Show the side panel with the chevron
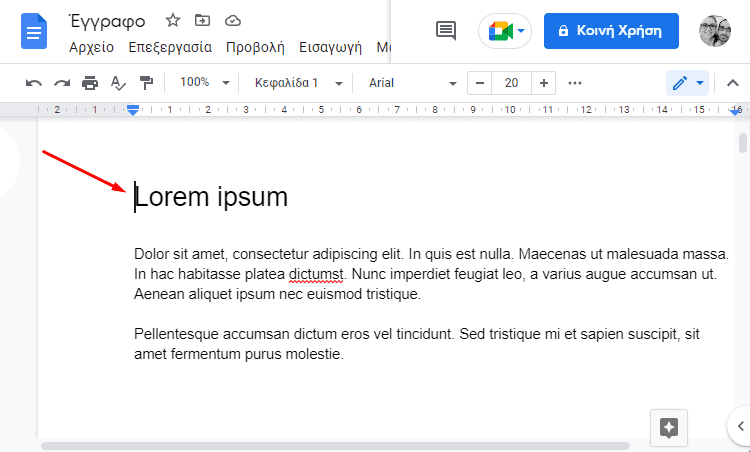The height and width of the screenshot is (452, 750). pos(741,424)
